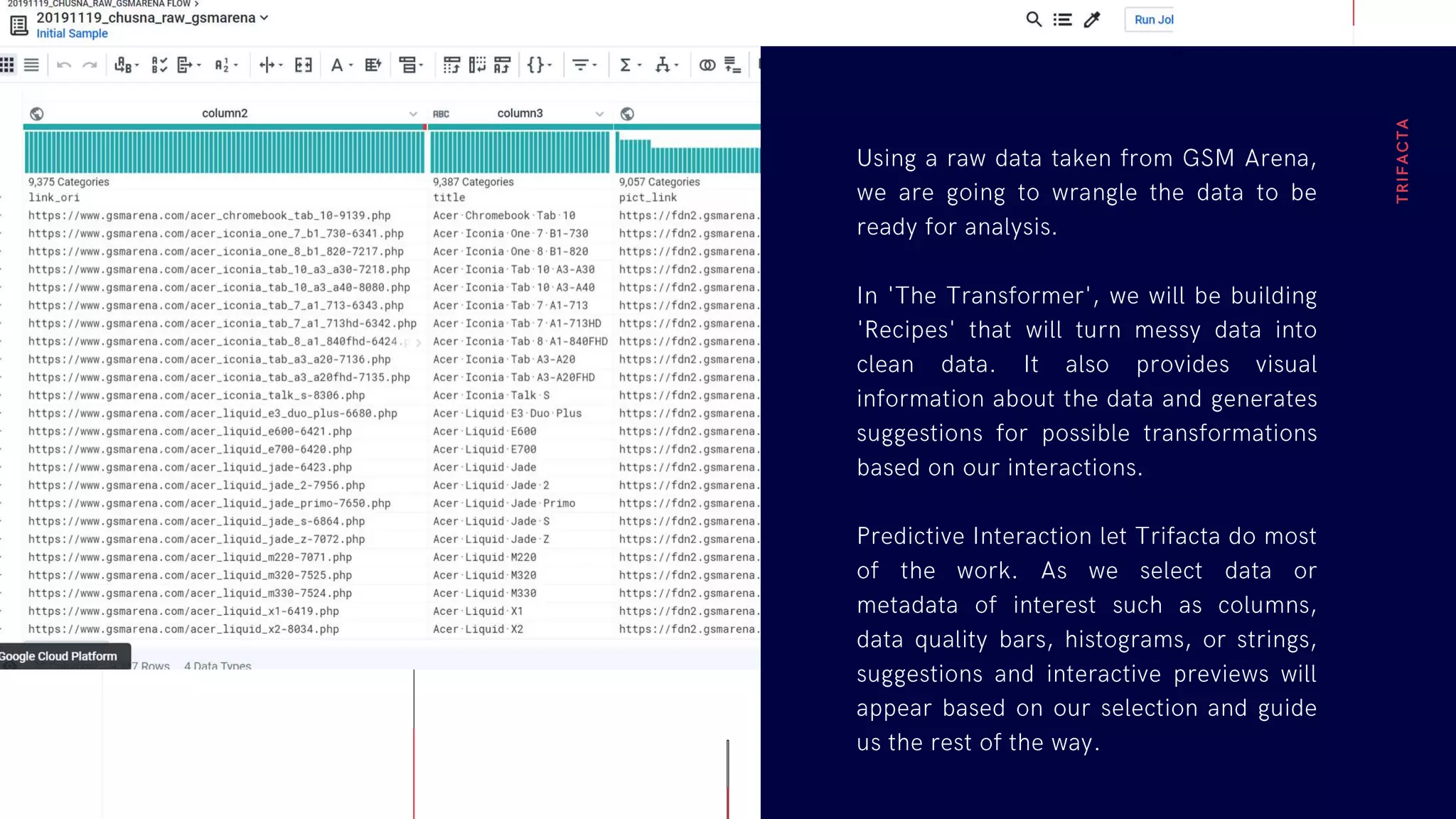Viewport: 1456px width, 819px height.
Task: Open the extract values tool
Action: (185, 65)
